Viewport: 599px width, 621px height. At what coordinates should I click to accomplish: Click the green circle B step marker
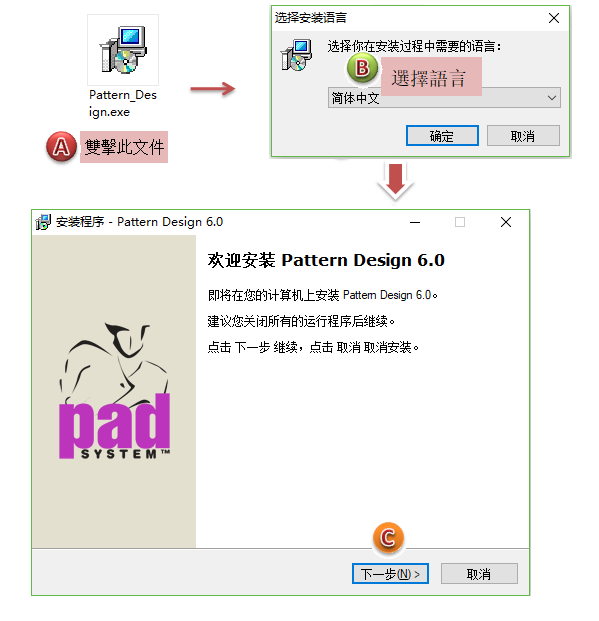click(362, 68)
